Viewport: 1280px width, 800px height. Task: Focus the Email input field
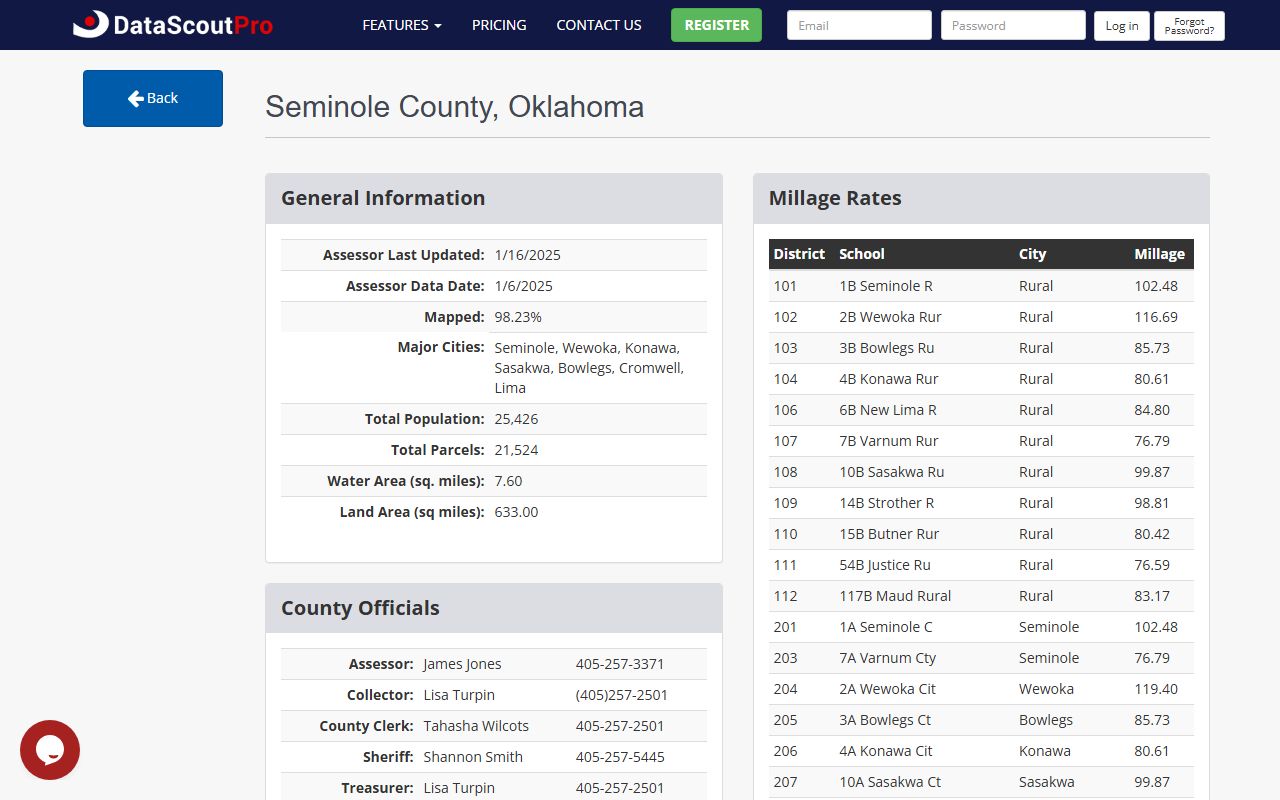[x=859, y=25]
